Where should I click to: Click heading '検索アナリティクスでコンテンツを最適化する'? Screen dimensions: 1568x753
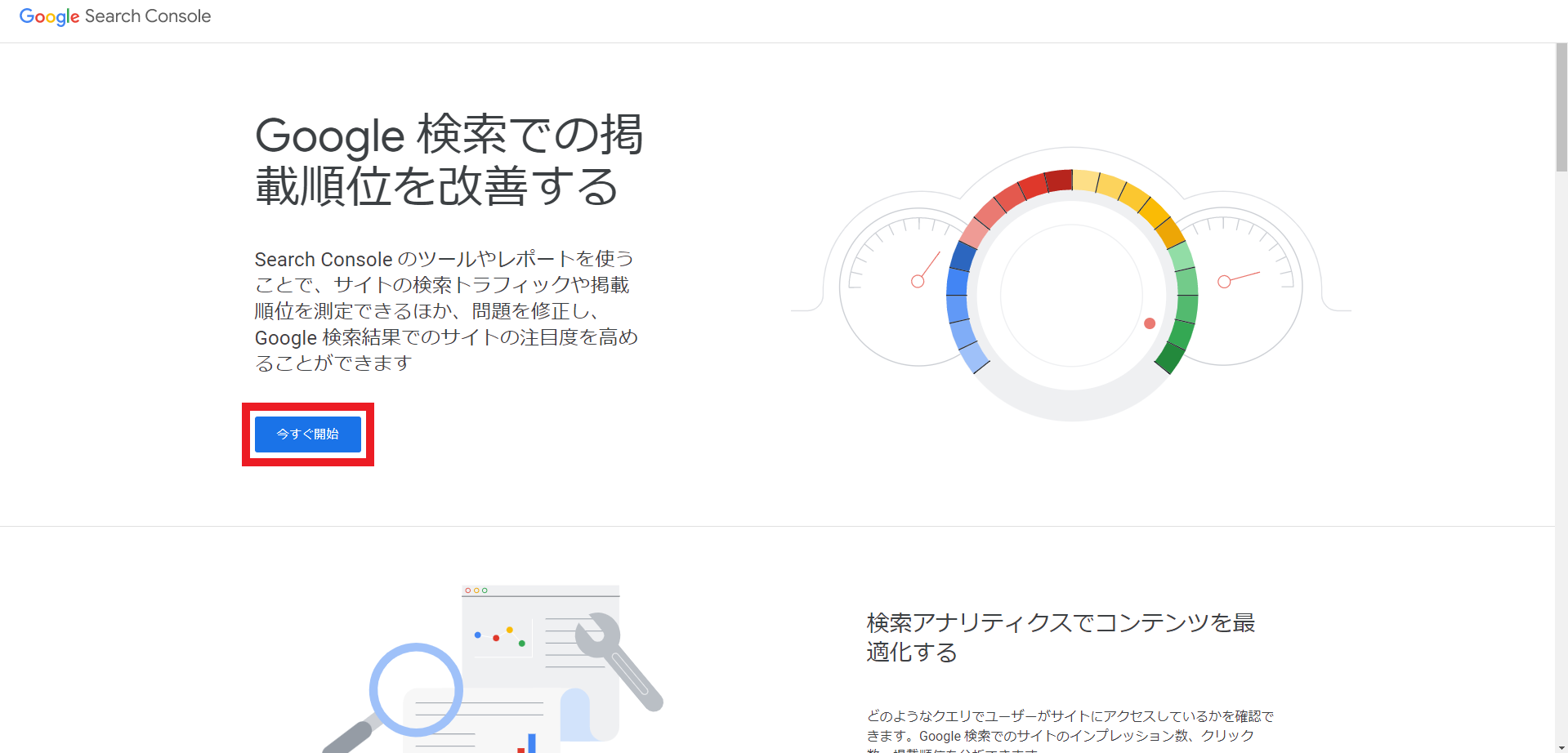(x=1061, y=637)
